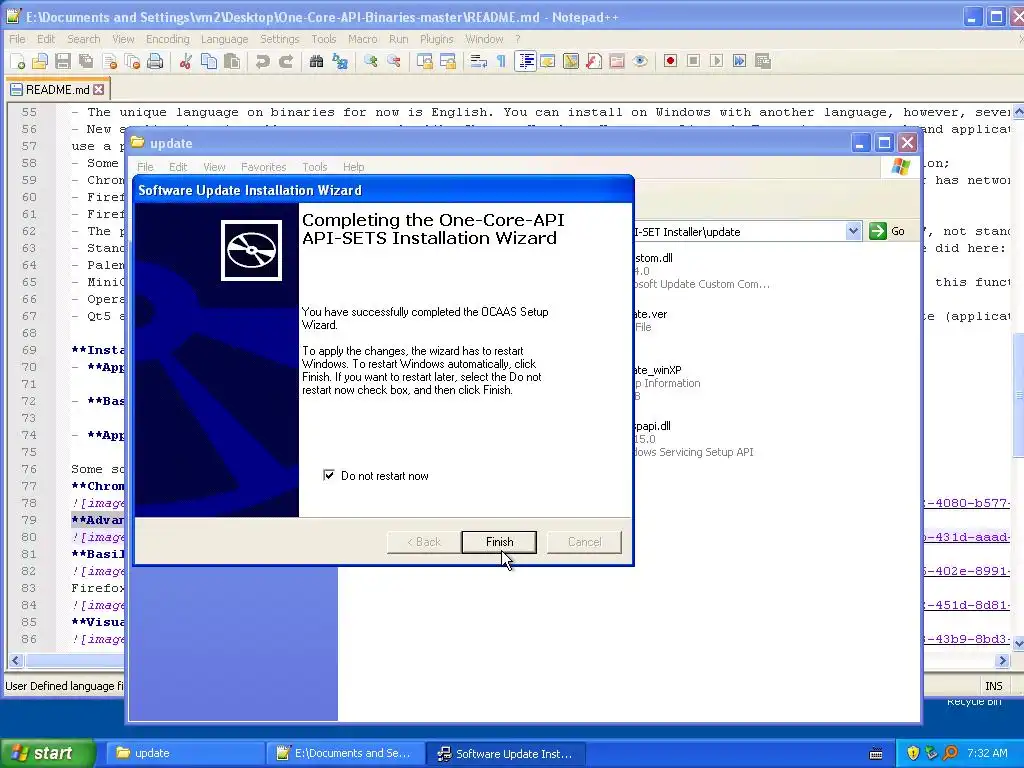The image size is (1024, 768).
Task: Click the Document Map icon in Notepad++
Action: pos(571,61)
